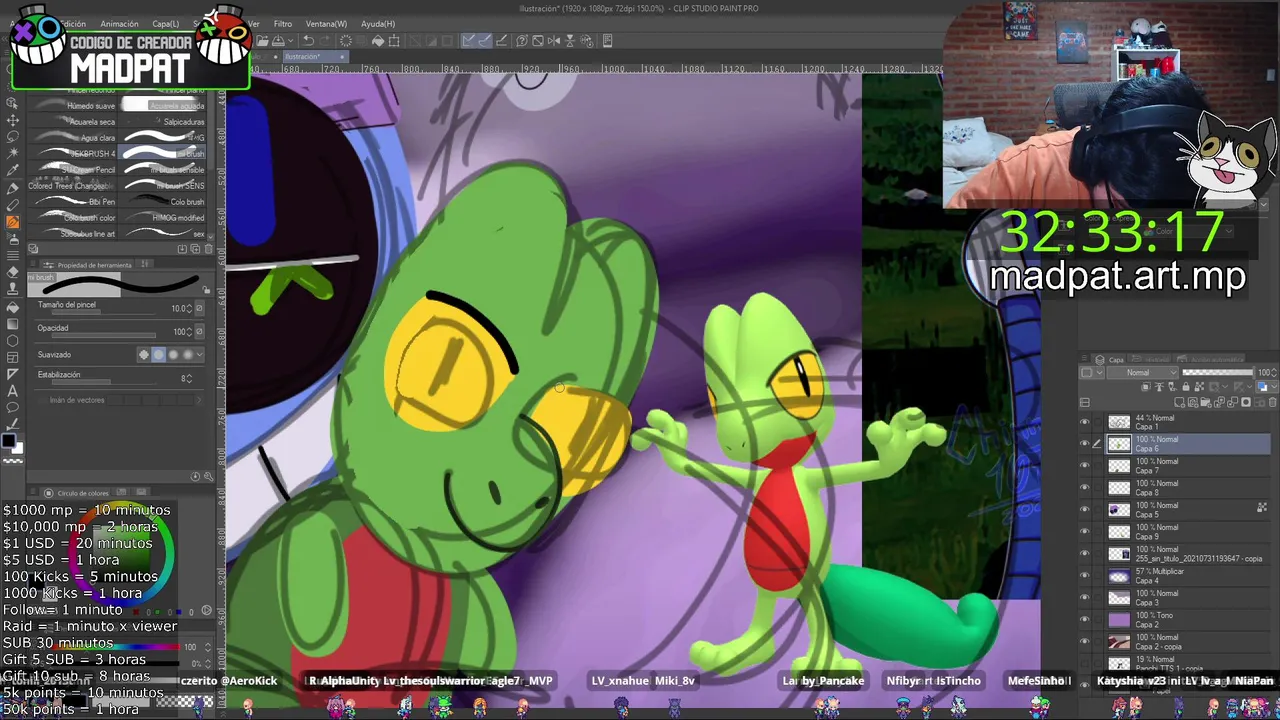The image size is (1280, 720).
Task: Hide the Capa 8 layer
Action: (1084, 488)
